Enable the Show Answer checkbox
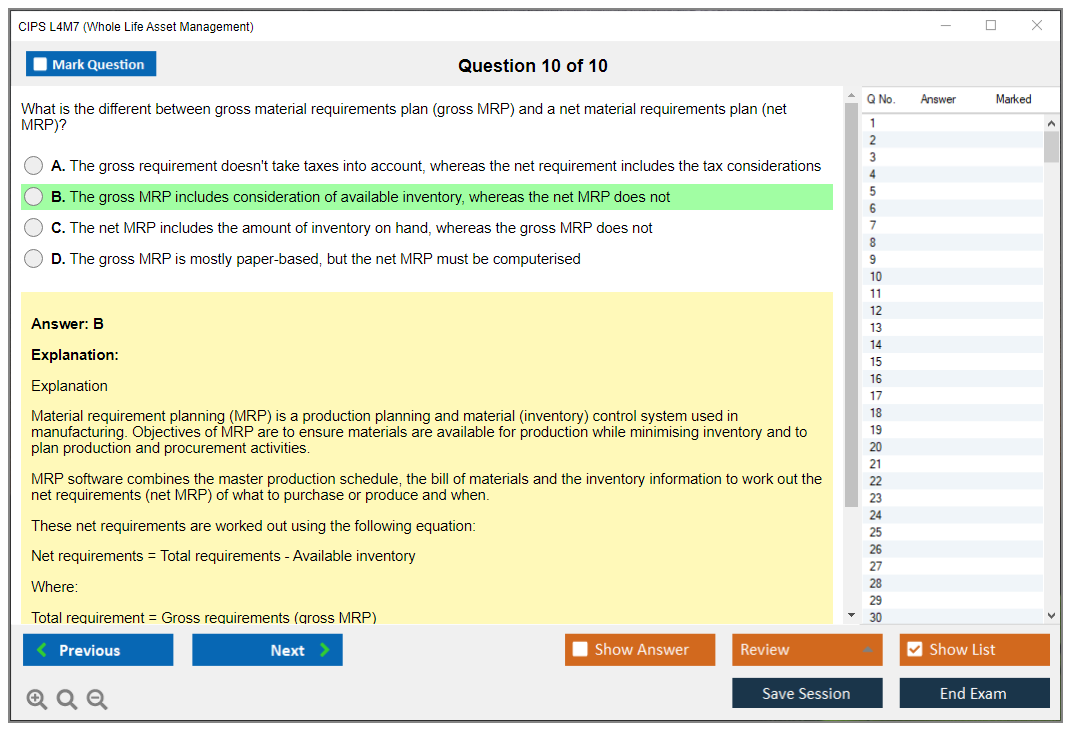Viewport: 1075px width, 735px height. [x=580, y=650]
